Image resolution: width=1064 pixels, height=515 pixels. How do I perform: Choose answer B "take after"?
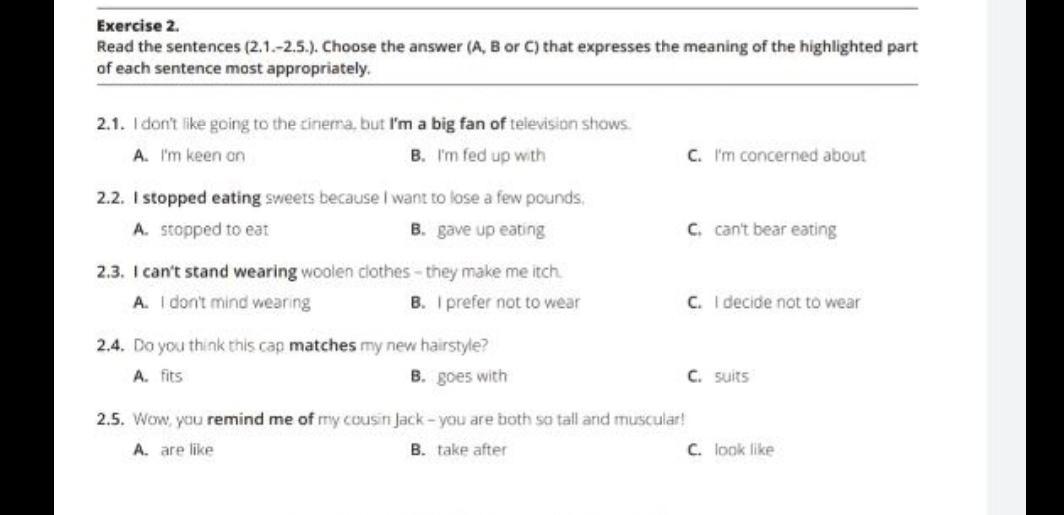(459, 450)
